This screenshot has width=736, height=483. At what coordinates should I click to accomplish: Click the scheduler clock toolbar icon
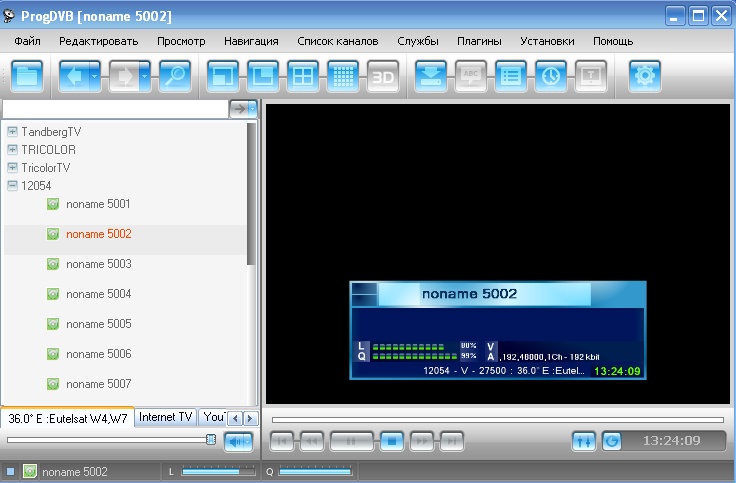pyautogui.click(x=549, y=76)
